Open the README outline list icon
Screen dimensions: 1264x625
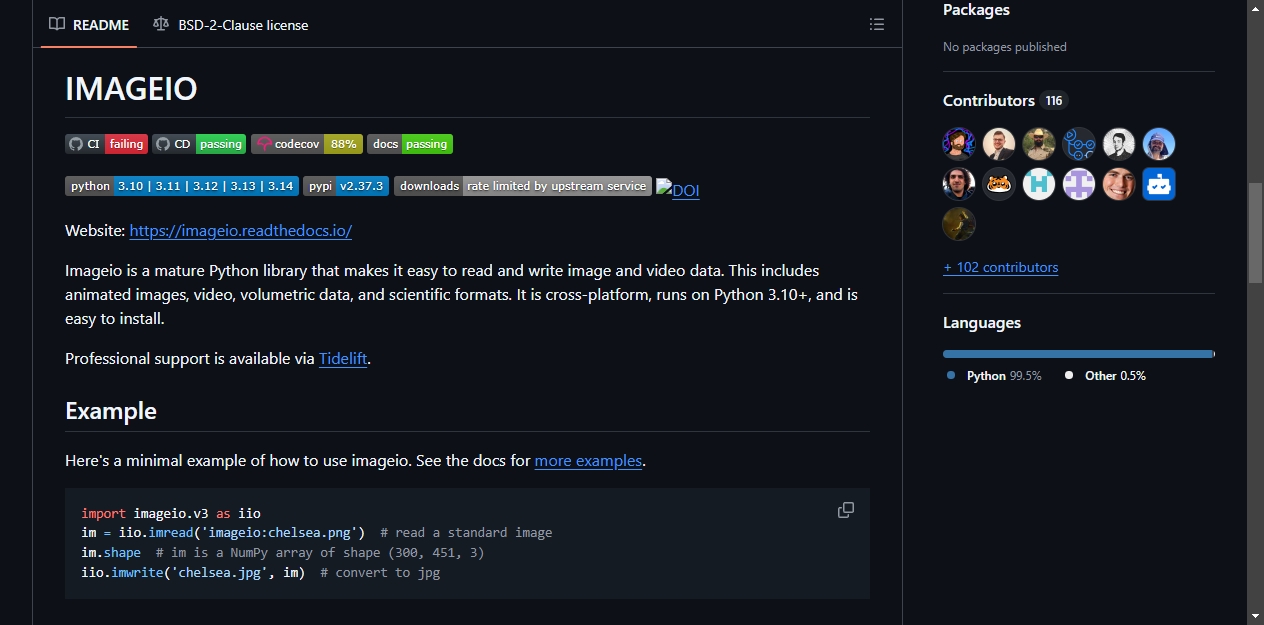coord(877,24)
